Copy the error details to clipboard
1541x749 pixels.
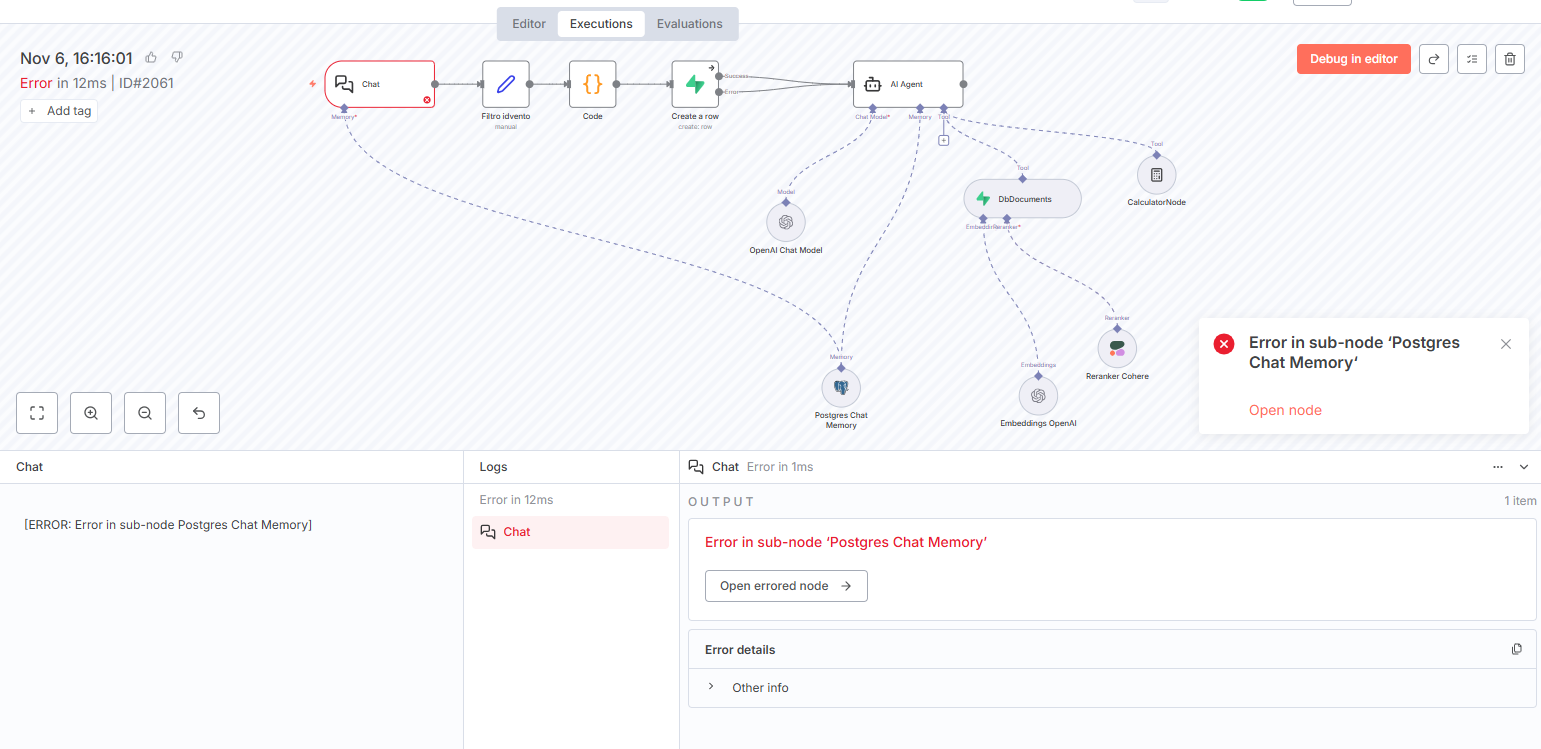[x=1517, y=649]
